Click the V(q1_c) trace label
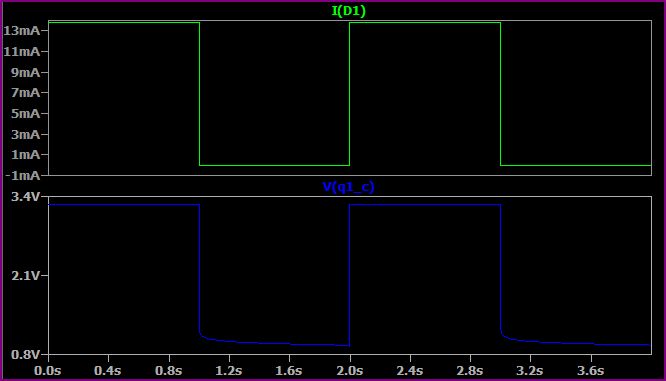 tap(348, 187)
